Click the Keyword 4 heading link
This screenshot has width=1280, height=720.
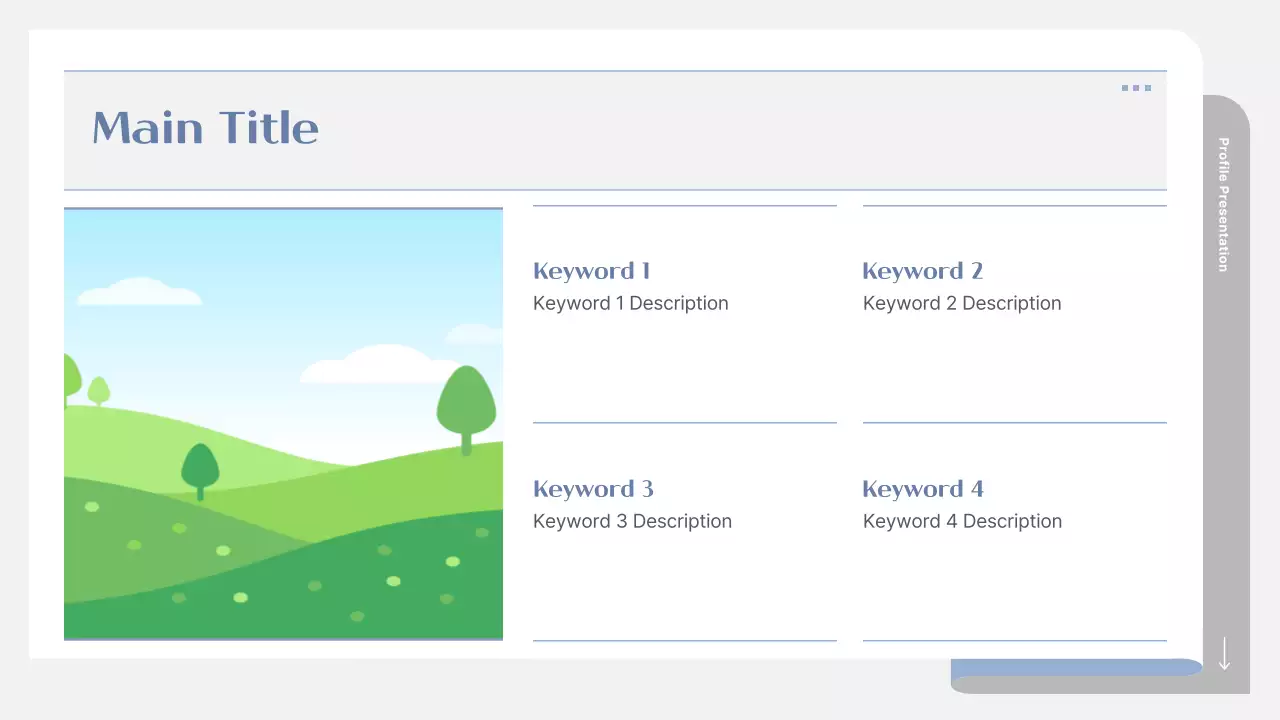922,489
